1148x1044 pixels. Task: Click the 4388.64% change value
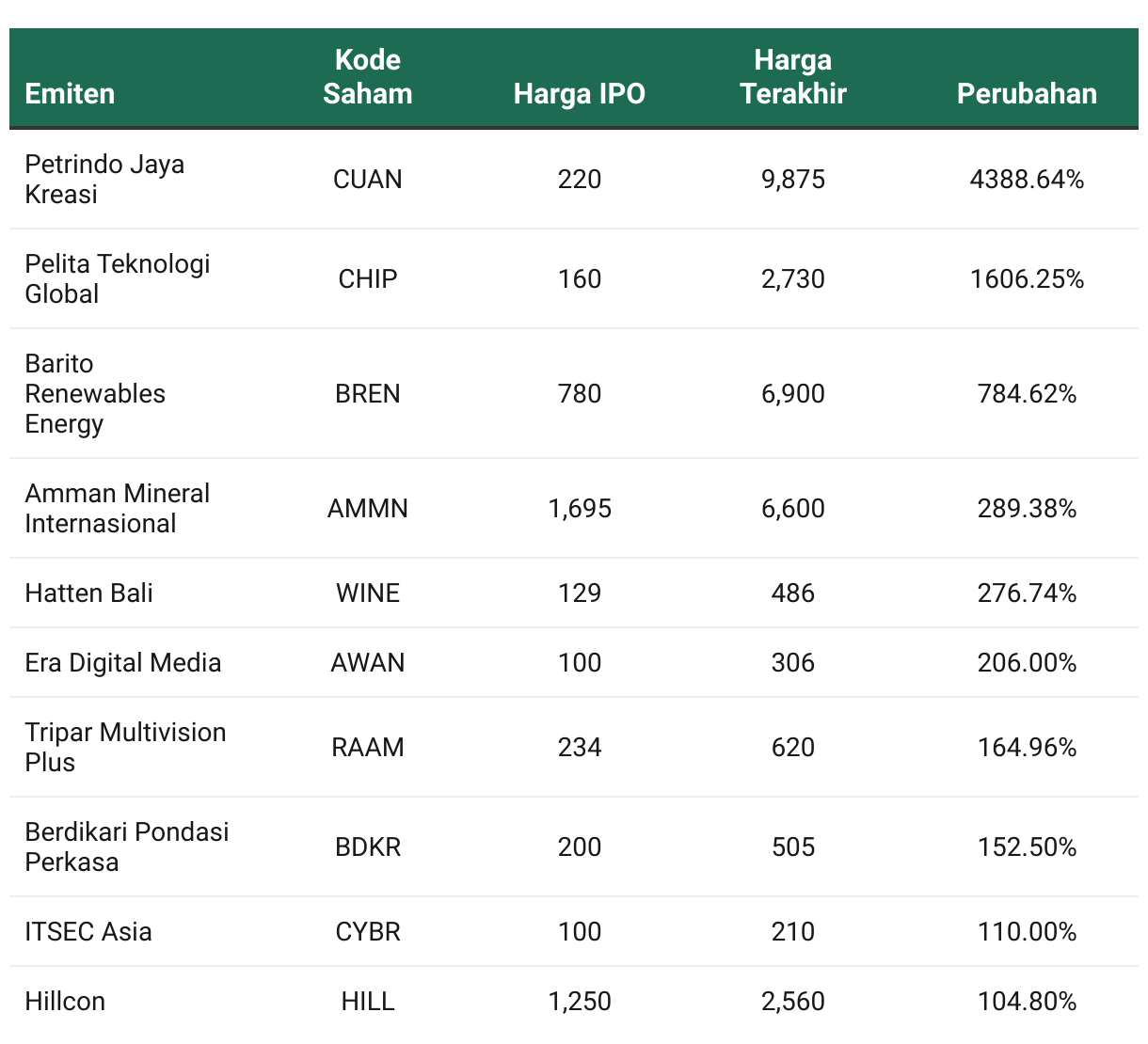pos(1027,179)
